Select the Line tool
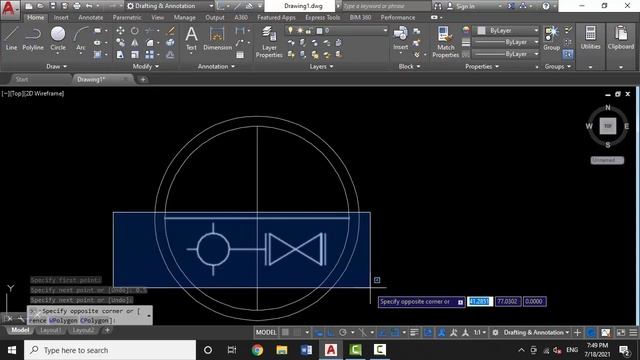The width and height of the screenshot is (640, 360). click(11, 38)
